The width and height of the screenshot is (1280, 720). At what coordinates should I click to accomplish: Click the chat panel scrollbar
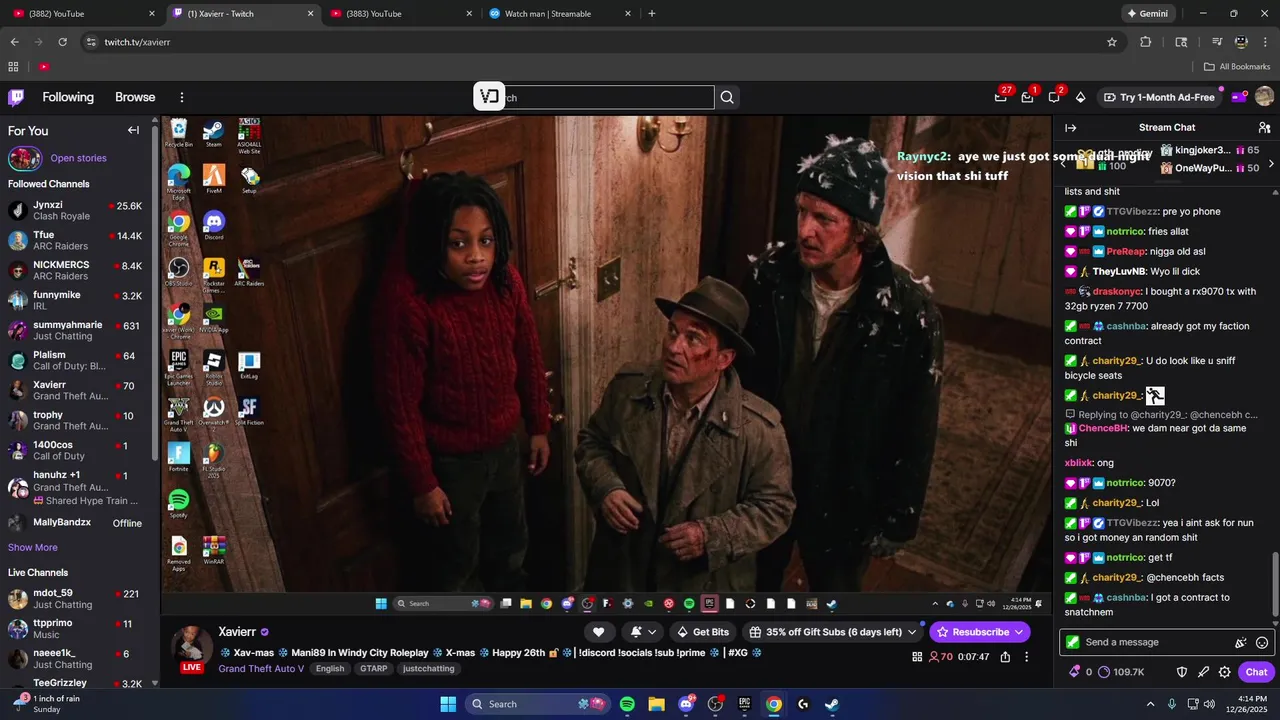coord(1276,585)
